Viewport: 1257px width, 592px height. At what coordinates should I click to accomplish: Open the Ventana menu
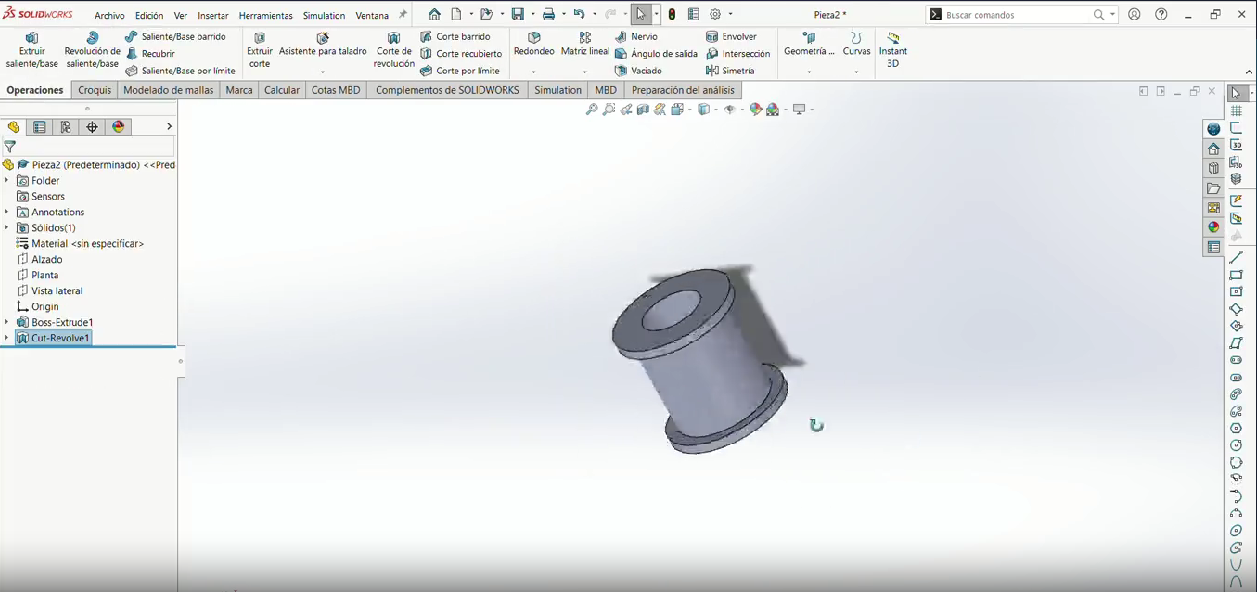pyautogui.click(x=372, y=16)
